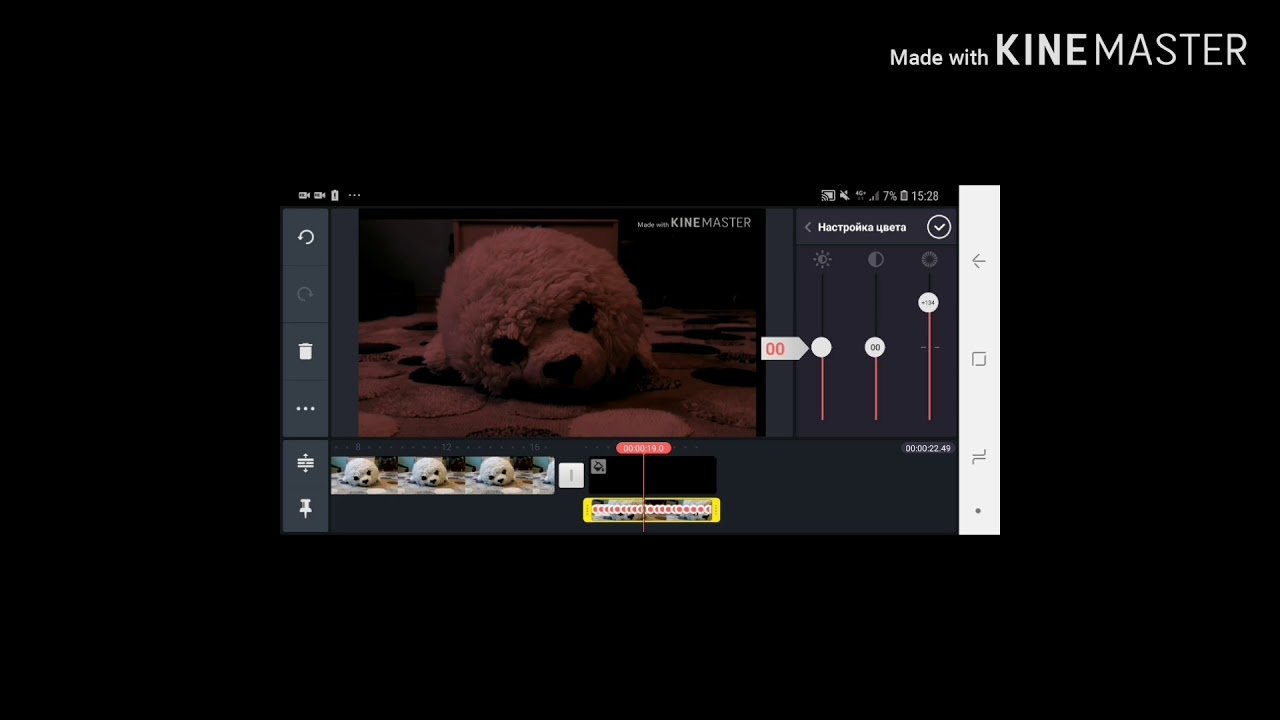1280x720 pixels.
Task: Open the three-dot more options menu
Action: click(x=306, y=408)
